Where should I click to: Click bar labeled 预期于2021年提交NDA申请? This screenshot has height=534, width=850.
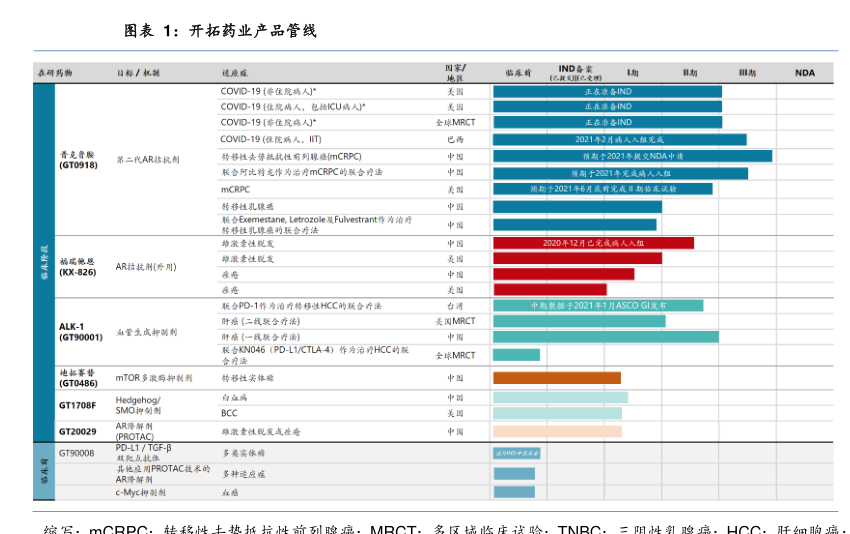[632, 156]
